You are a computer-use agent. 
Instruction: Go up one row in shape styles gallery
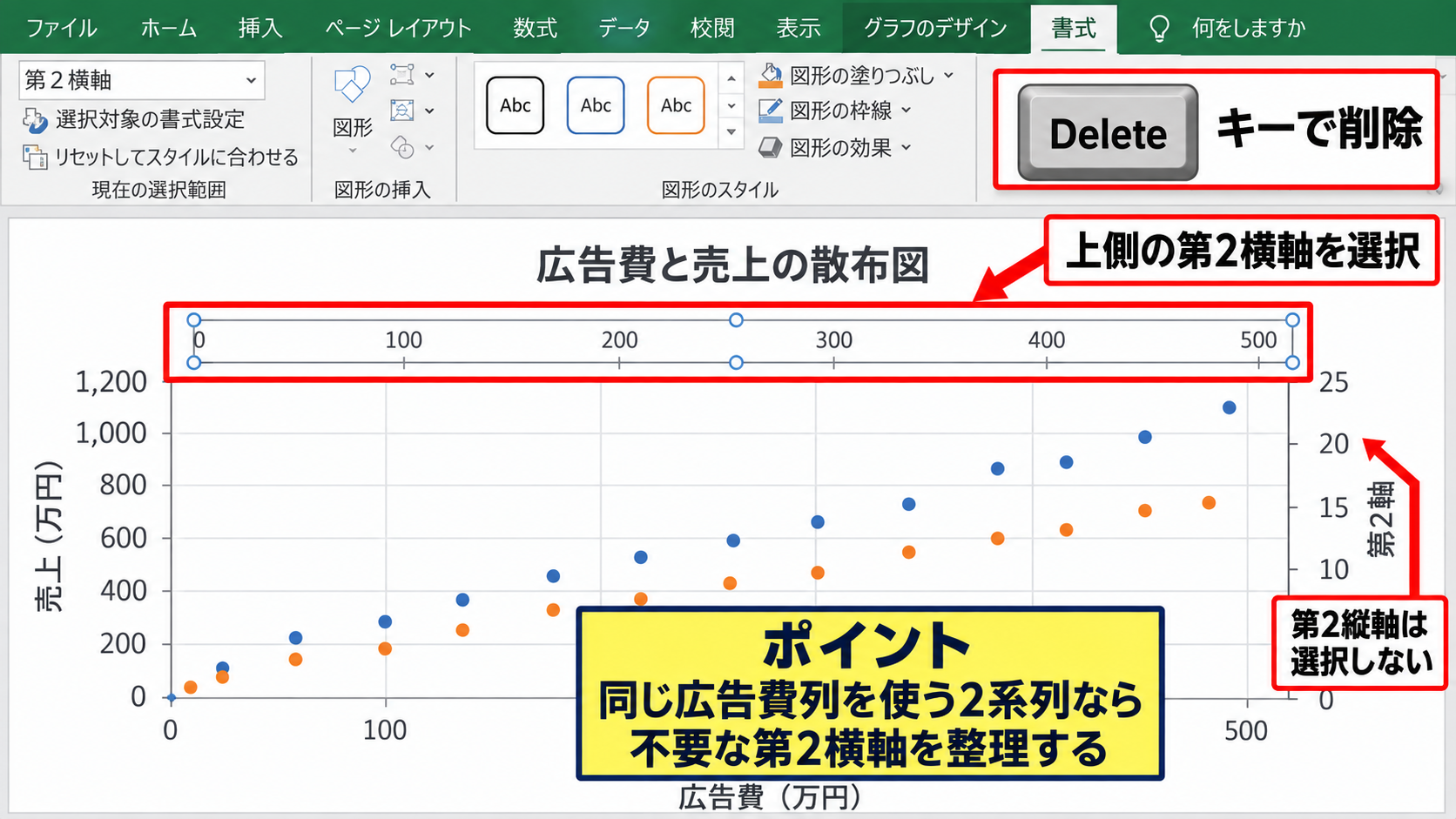click(731, 79)
